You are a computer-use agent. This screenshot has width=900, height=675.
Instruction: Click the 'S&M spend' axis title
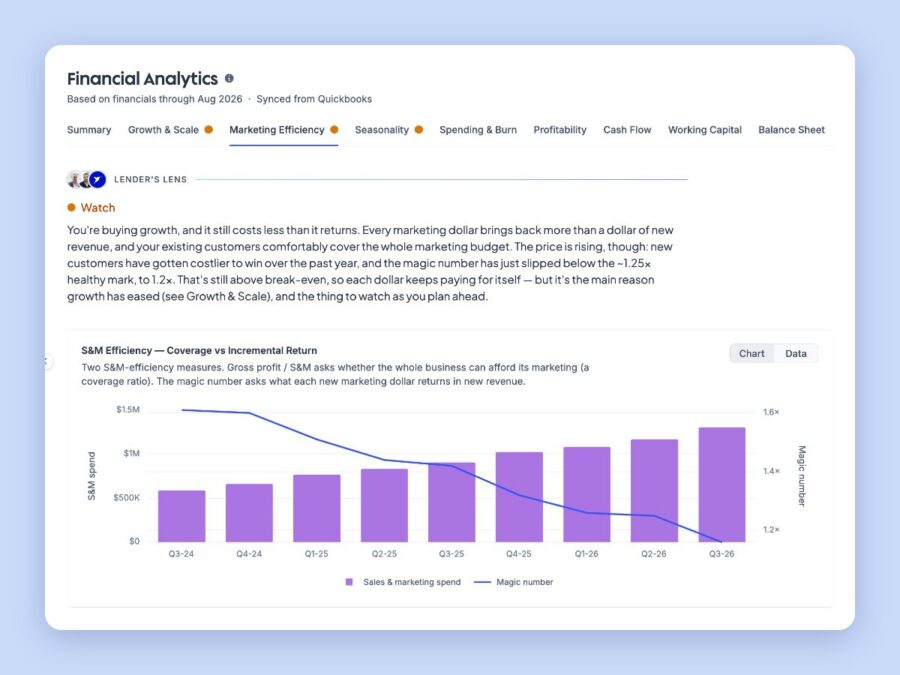(x=91, y=476)
